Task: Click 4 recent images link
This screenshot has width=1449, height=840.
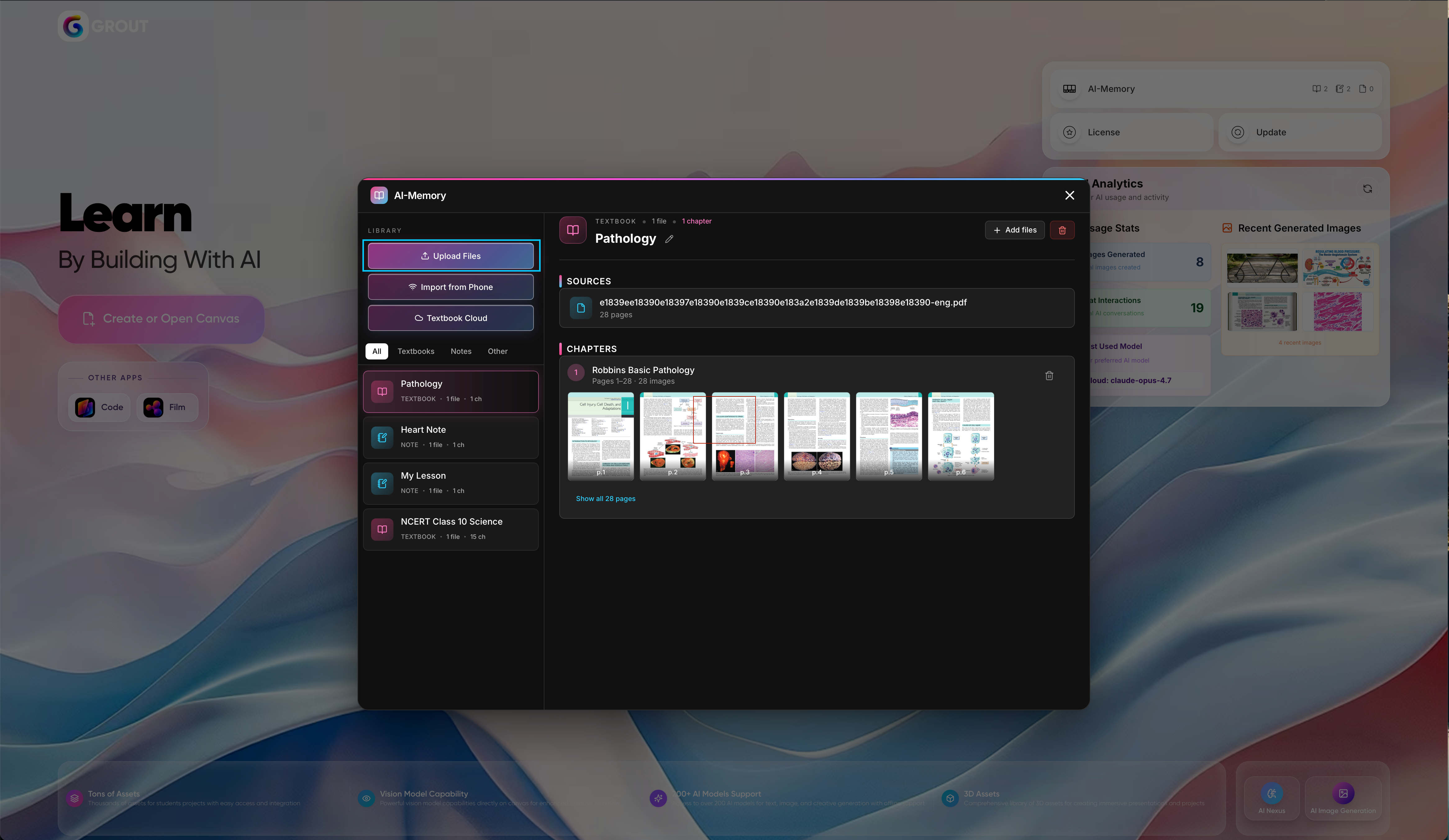Action: [x=1300, y=343]
